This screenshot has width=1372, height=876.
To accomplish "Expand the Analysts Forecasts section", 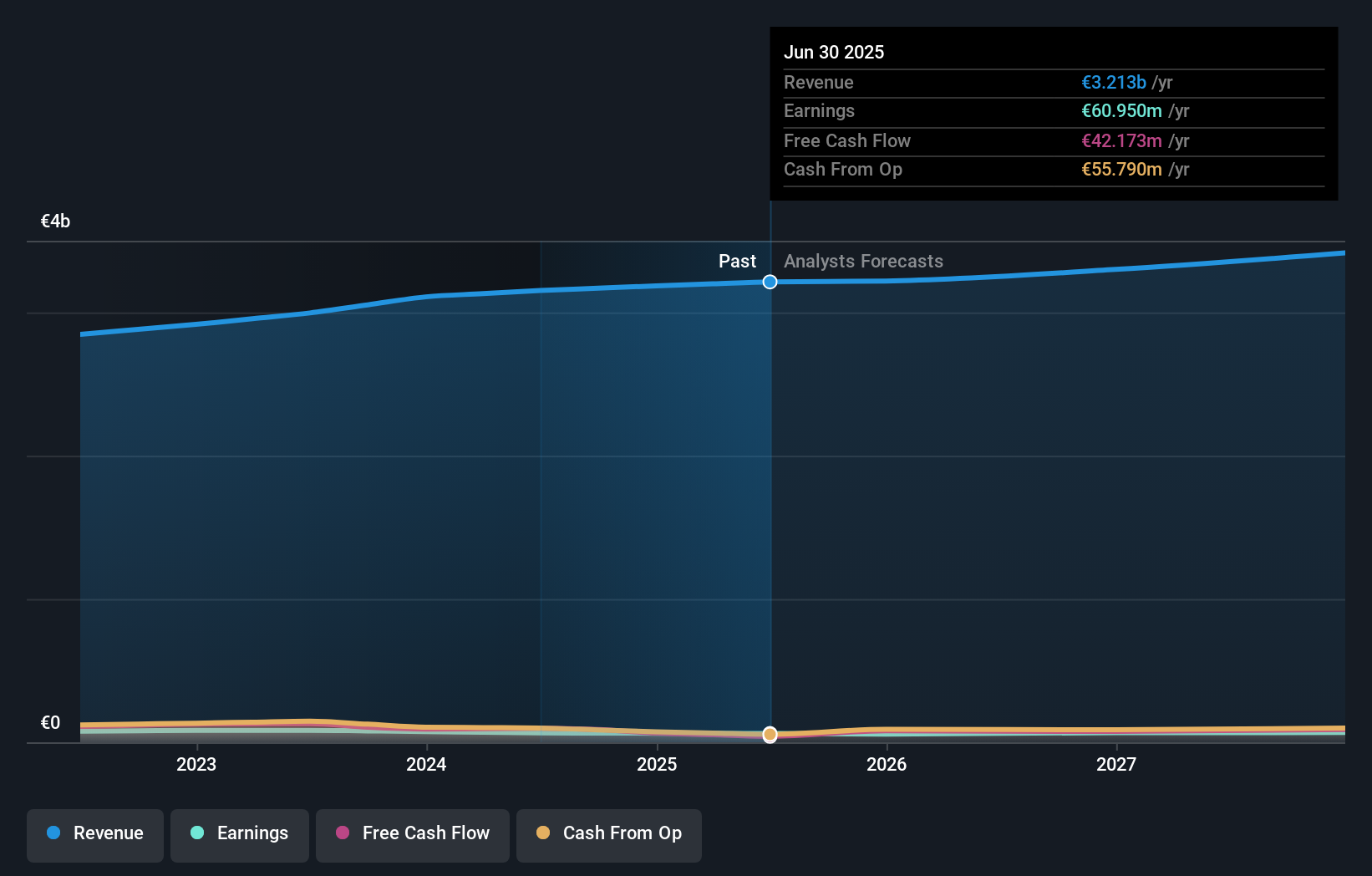I will click(x=863, y=261).
